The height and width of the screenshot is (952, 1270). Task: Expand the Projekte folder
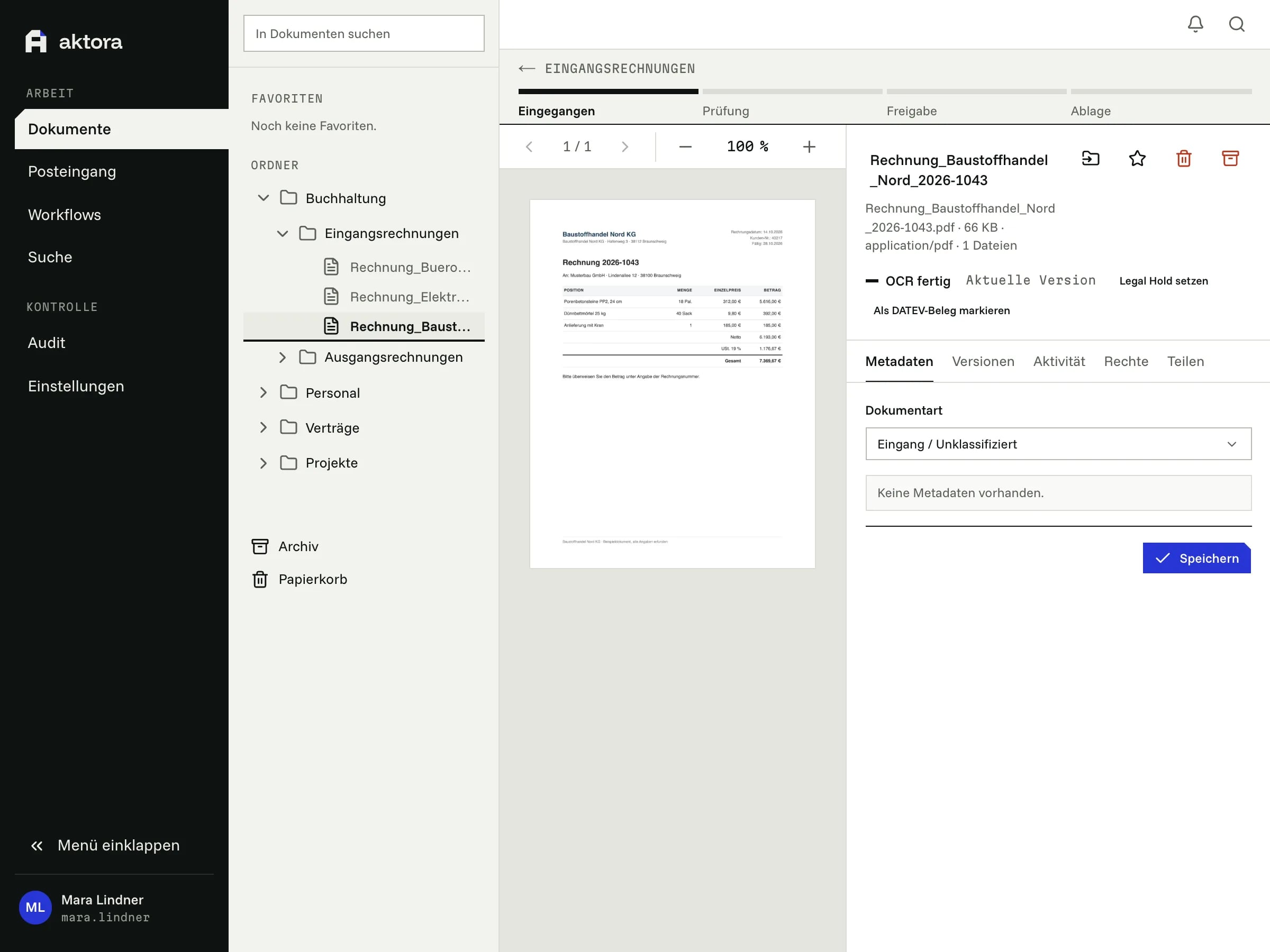click(263, 463)
